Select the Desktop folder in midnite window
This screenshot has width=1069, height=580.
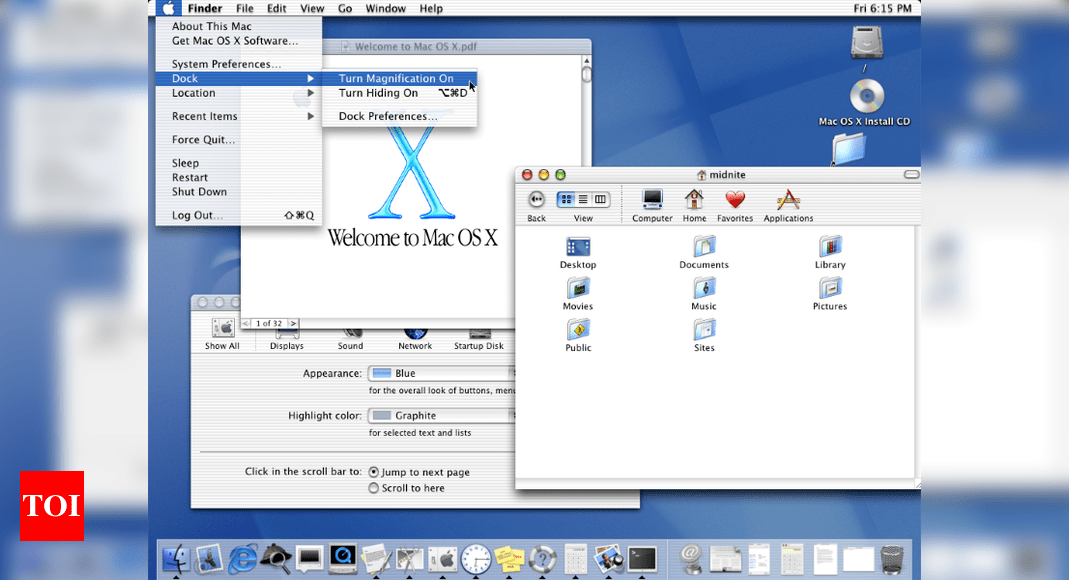578,252
